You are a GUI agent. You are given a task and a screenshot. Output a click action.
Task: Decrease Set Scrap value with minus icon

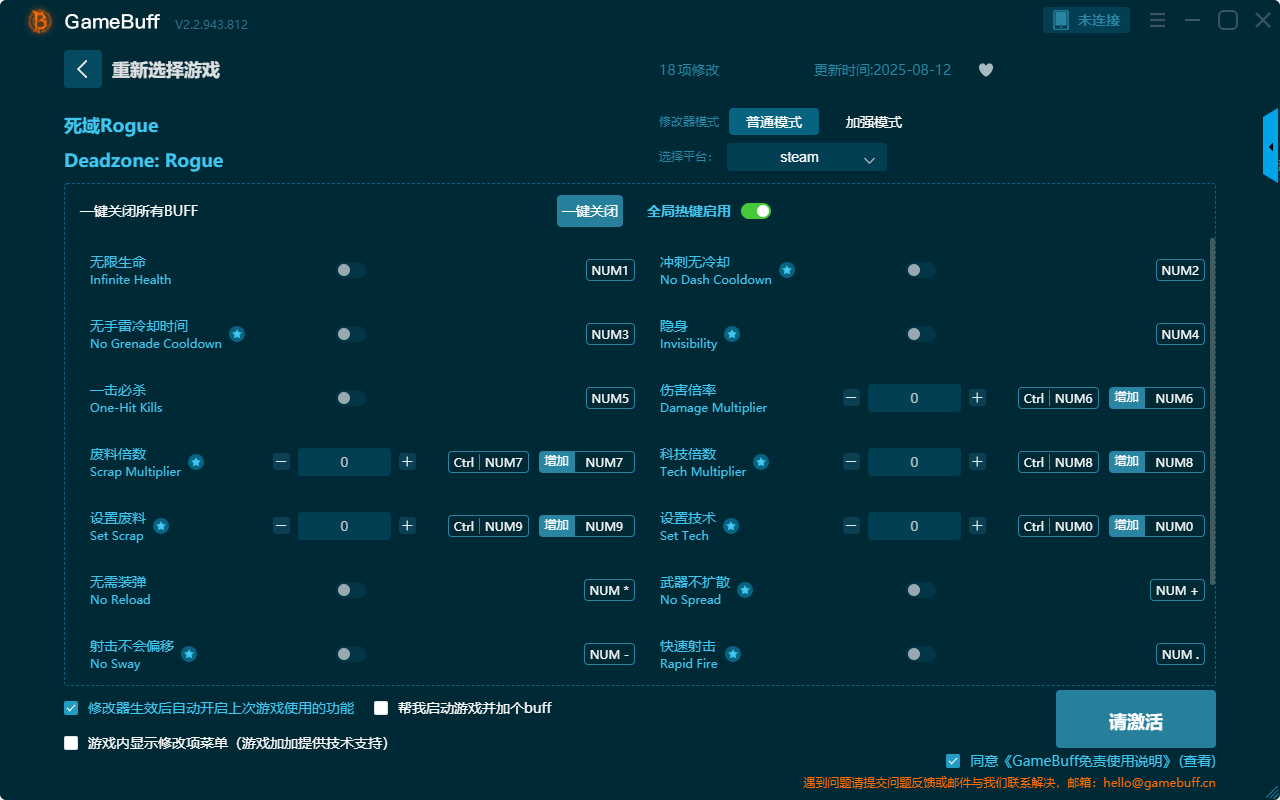tap(281, 526)
